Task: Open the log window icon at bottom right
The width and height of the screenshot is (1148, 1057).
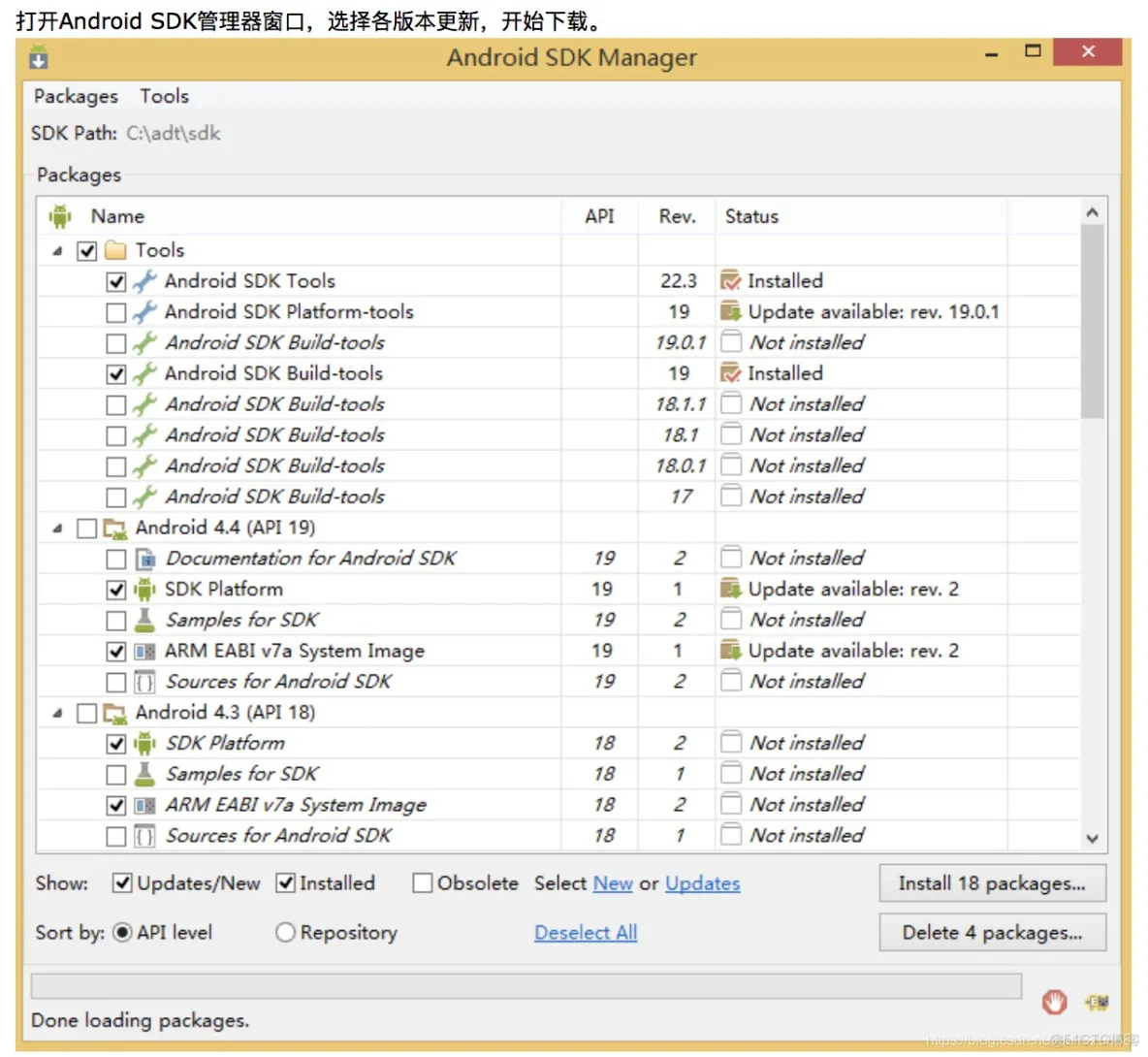Action: 1098,1002
